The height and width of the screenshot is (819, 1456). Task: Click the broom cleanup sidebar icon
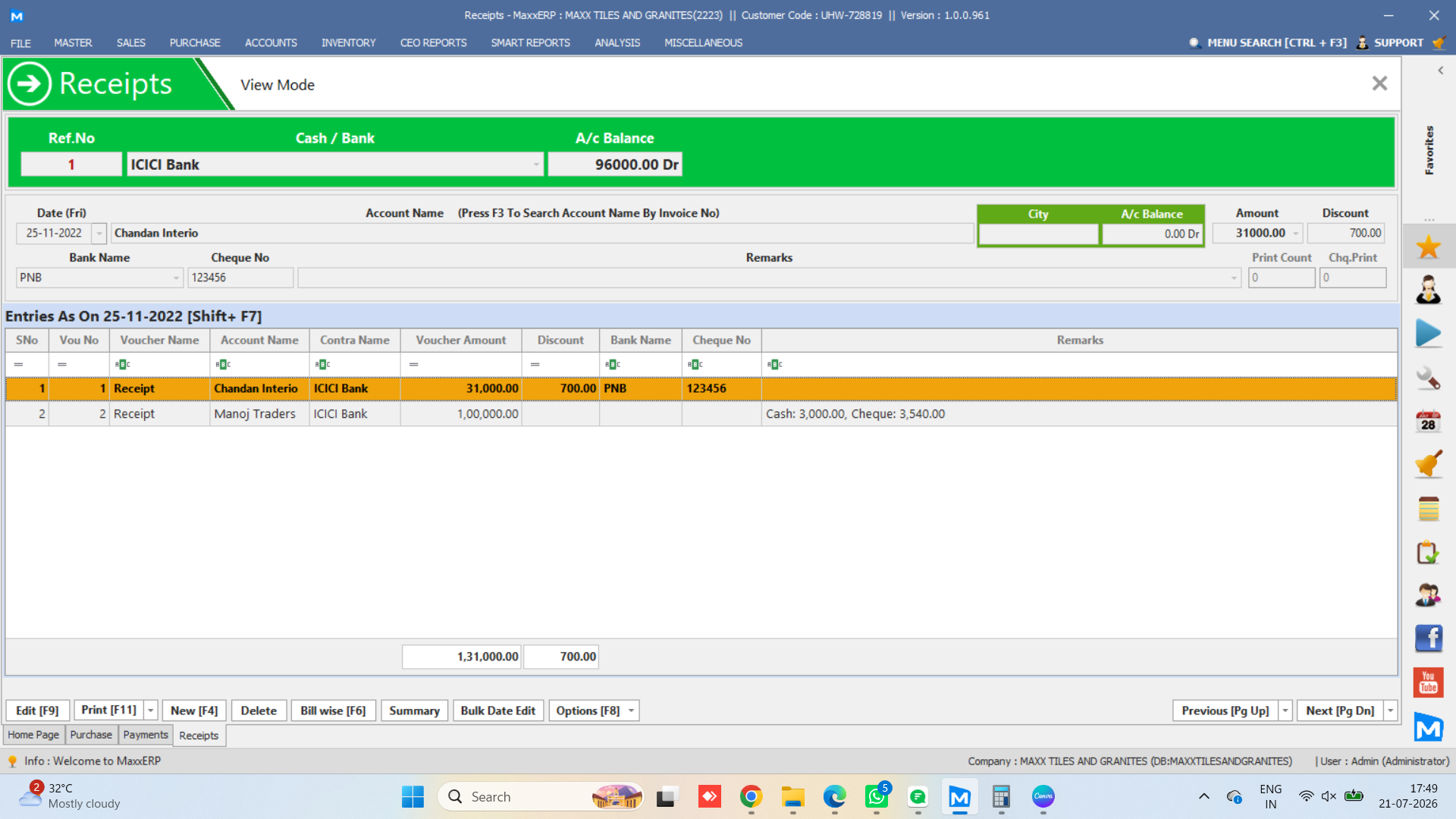click(x=1429, y=464)
